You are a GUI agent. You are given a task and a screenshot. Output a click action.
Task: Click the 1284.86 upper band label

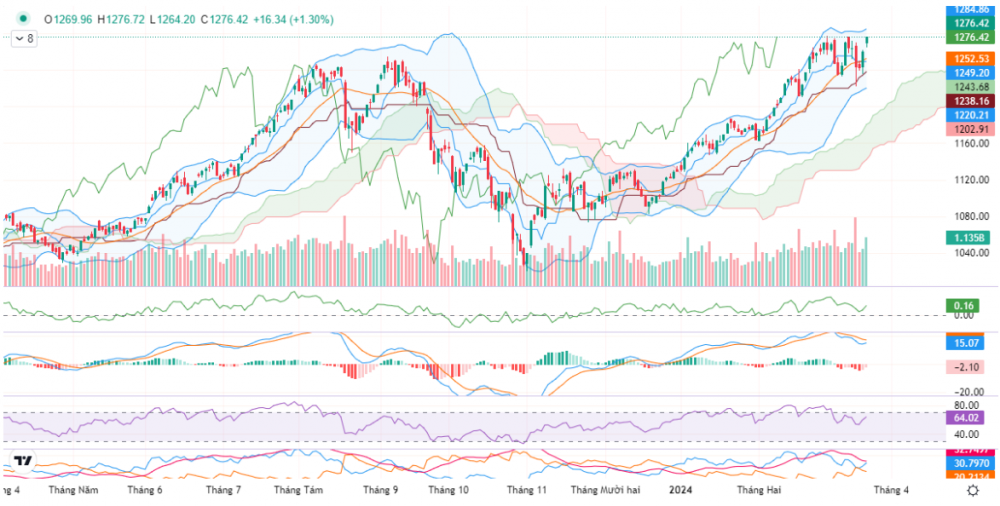[970, 8]
